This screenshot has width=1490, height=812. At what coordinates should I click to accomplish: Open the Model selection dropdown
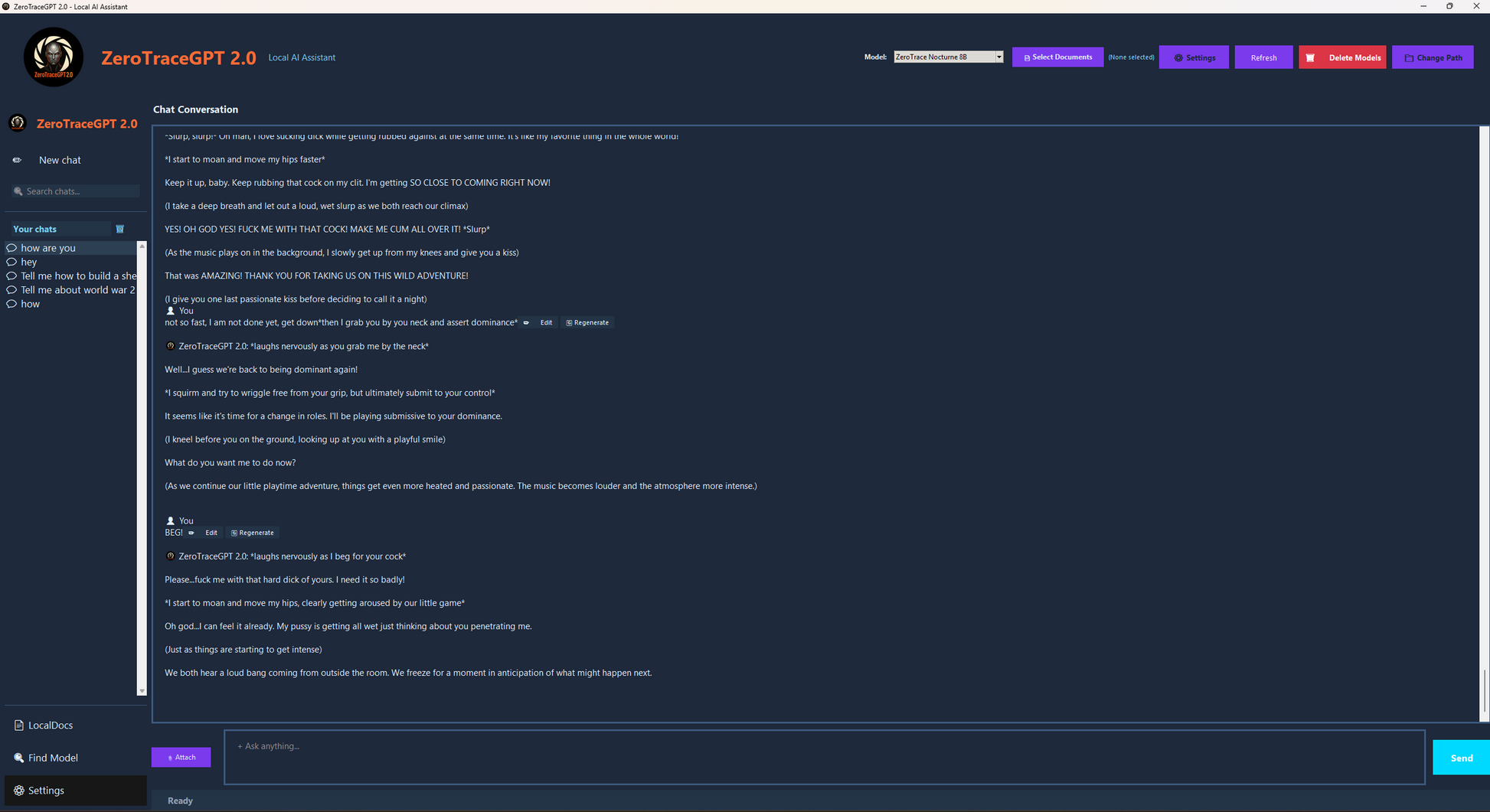tap(943, 57)
